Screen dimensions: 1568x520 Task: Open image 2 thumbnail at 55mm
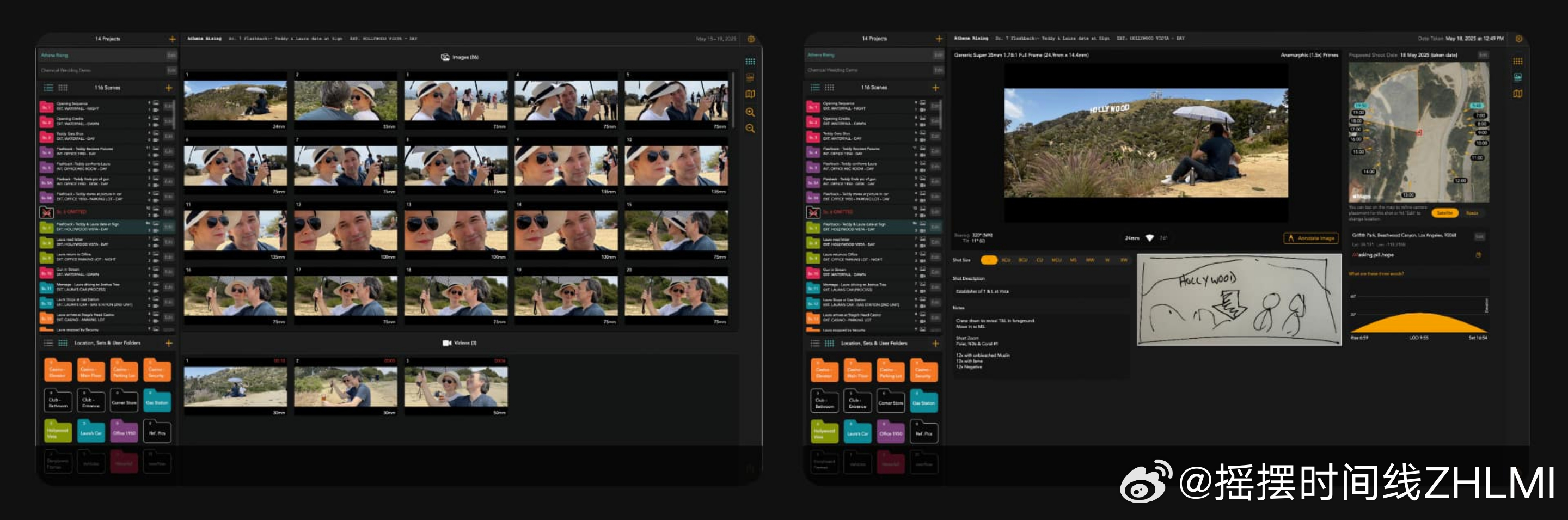(x=346, y=101)
